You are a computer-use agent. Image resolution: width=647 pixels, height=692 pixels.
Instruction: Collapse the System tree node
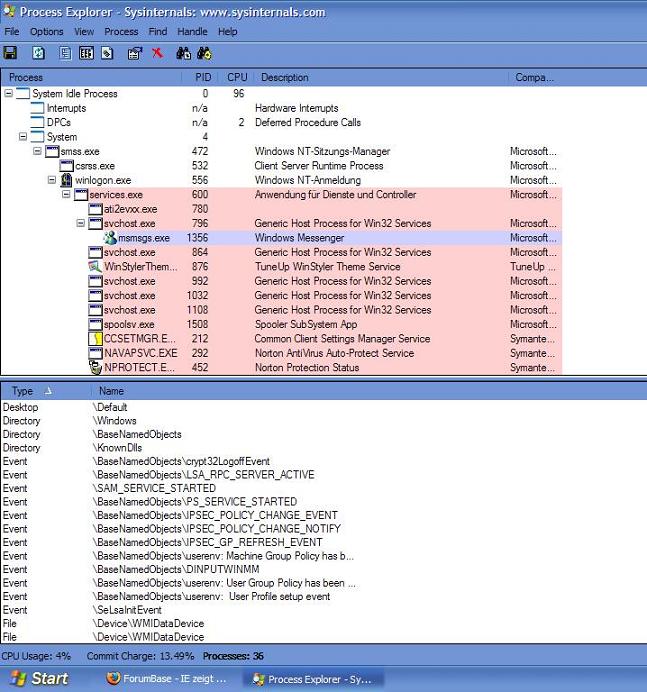tap(23, 136)
